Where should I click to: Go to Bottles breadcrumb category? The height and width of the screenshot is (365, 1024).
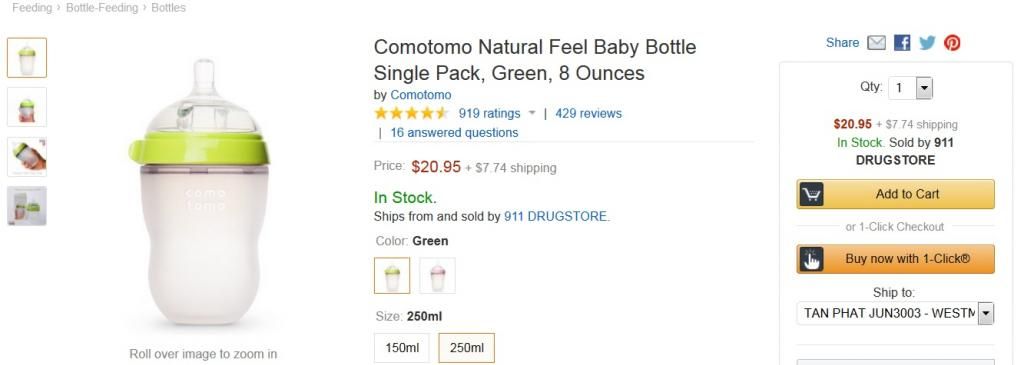(168, 8)
